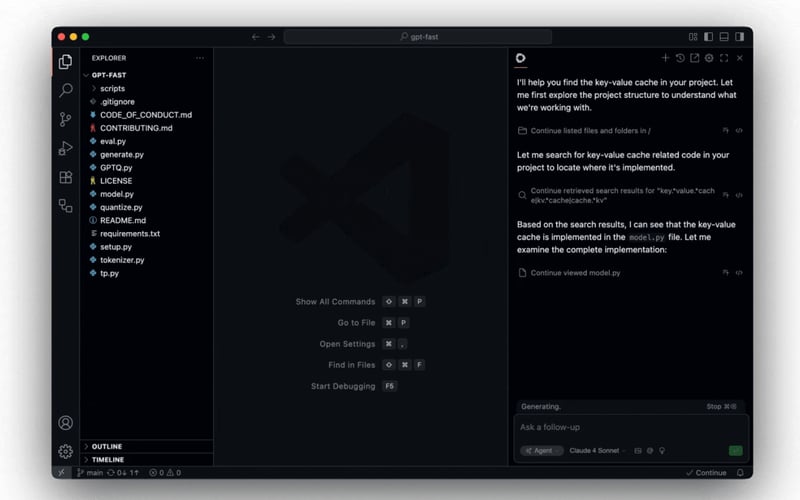Open the LICENSE file
Image resolution: width=800 pixels, height=500 pixels.
147,181
